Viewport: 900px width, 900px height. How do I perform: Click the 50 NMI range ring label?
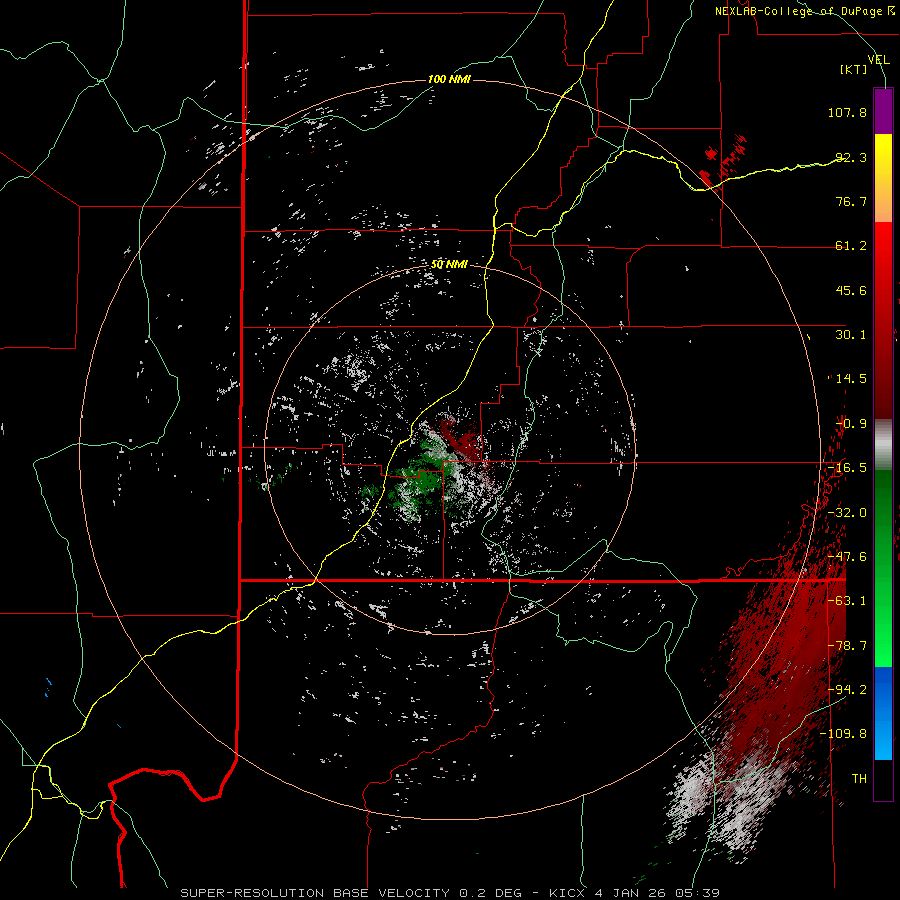point(449,265)
